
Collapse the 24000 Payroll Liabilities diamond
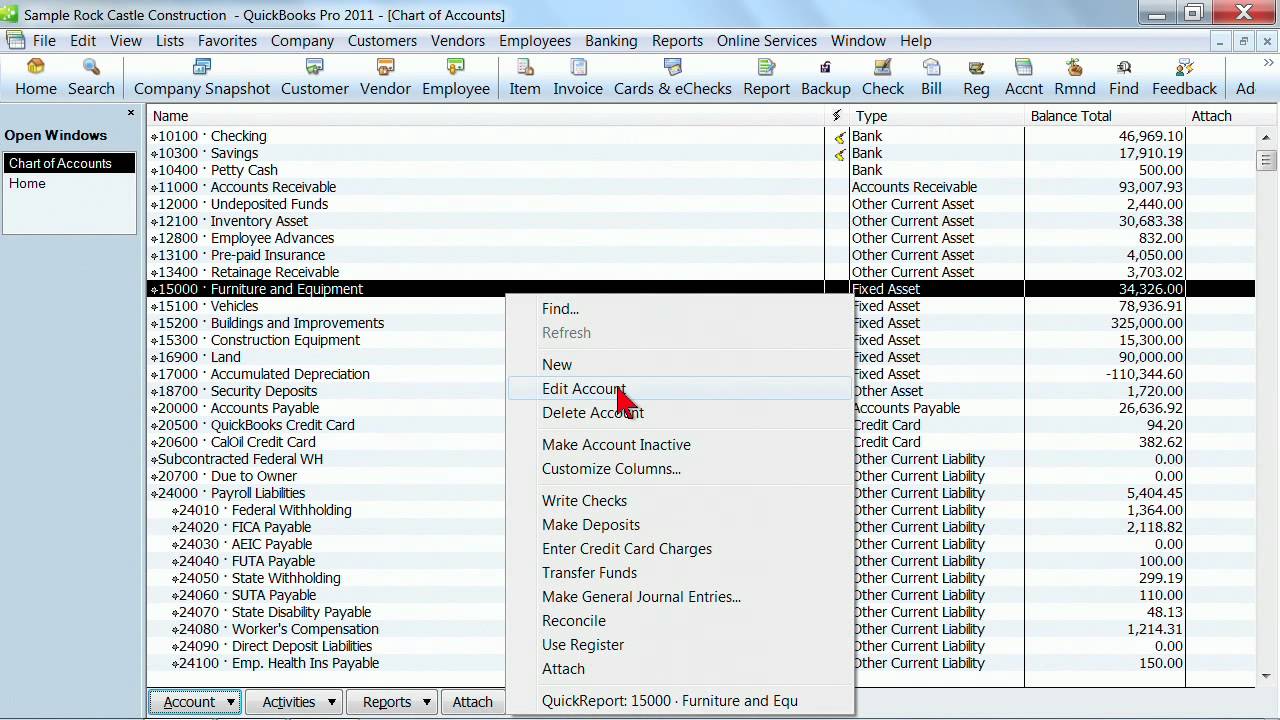coord(154,494)
